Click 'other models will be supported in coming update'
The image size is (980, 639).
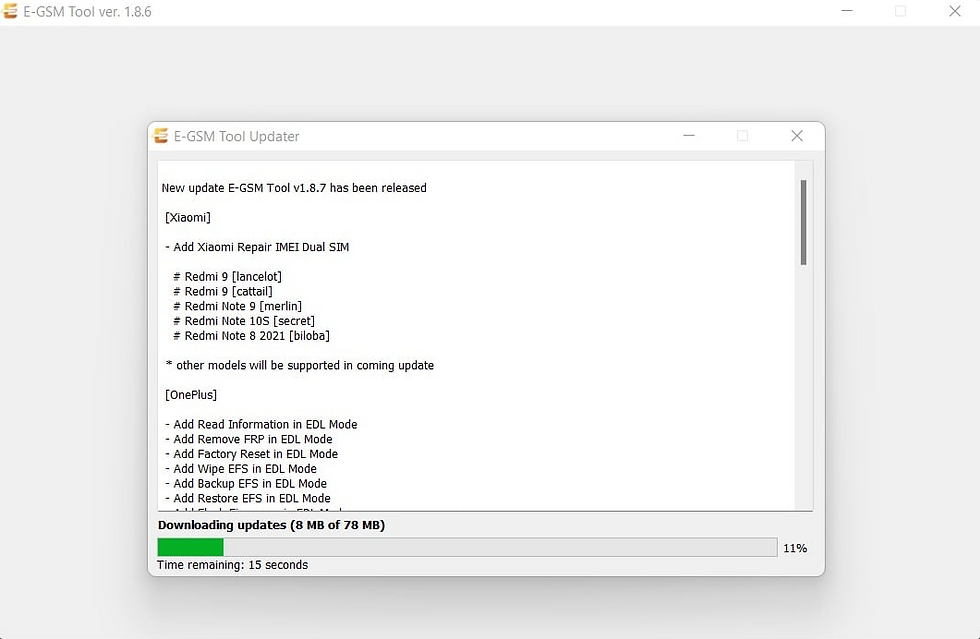305,365
